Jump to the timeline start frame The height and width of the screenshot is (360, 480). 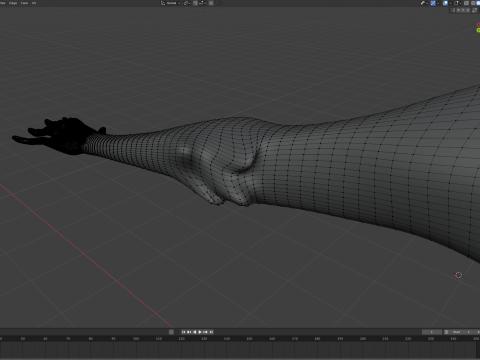coord(183,332)
